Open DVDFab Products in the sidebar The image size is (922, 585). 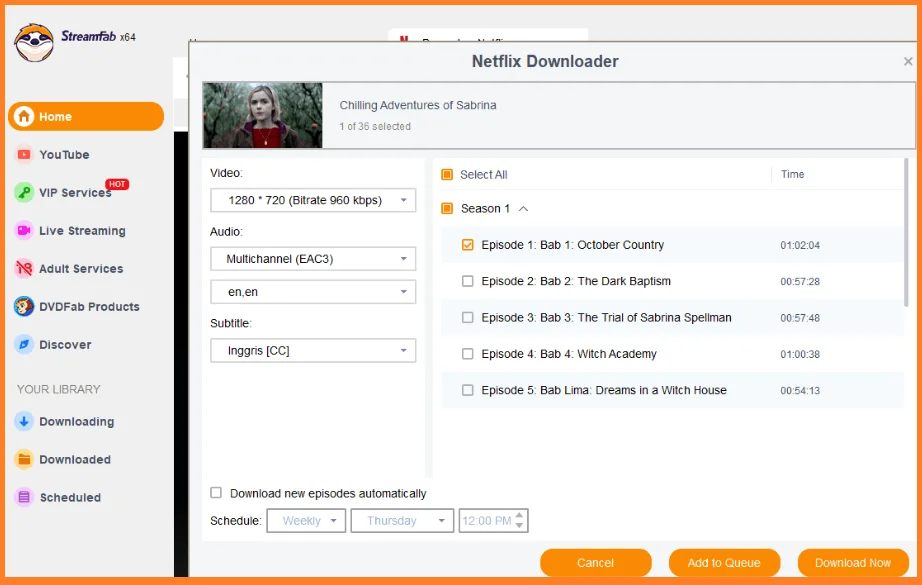(89, 306)
